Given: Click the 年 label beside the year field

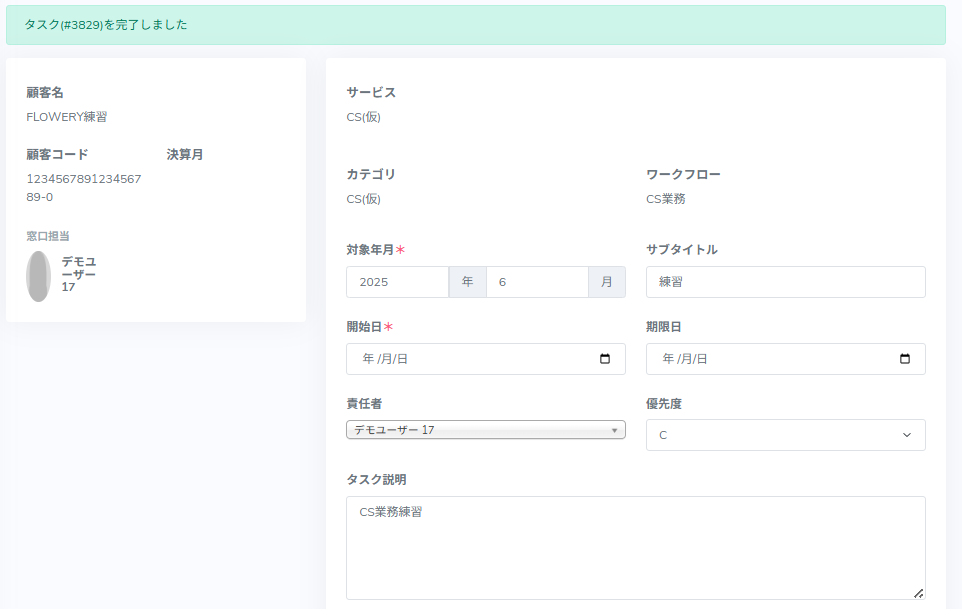Looking at the screenshot, I should pos(467,282).
